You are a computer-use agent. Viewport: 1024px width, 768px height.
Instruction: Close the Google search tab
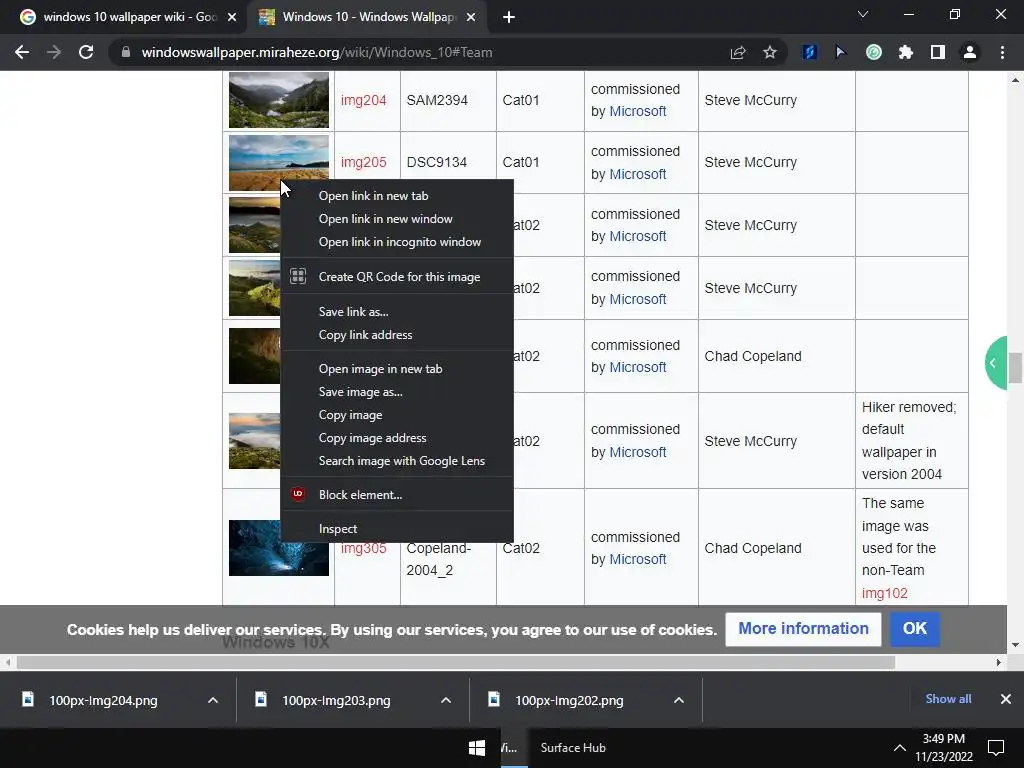pyautogui.click(x=232, y=17)
